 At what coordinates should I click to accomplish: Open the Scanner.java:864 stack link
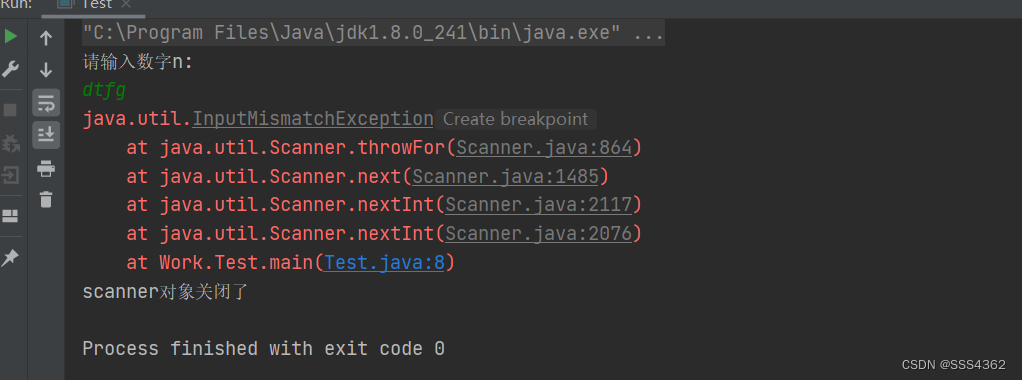click(x=544, y=148)
